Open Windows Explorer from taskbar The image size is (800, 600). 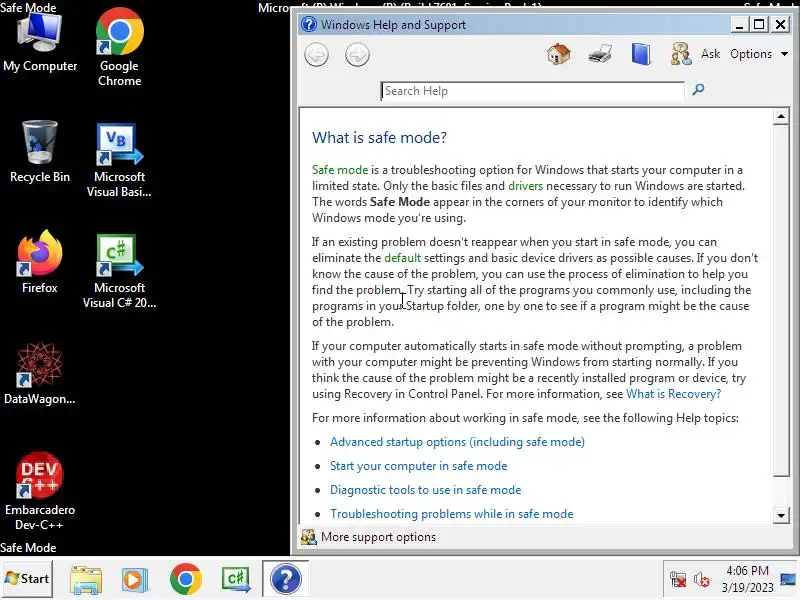86,580
